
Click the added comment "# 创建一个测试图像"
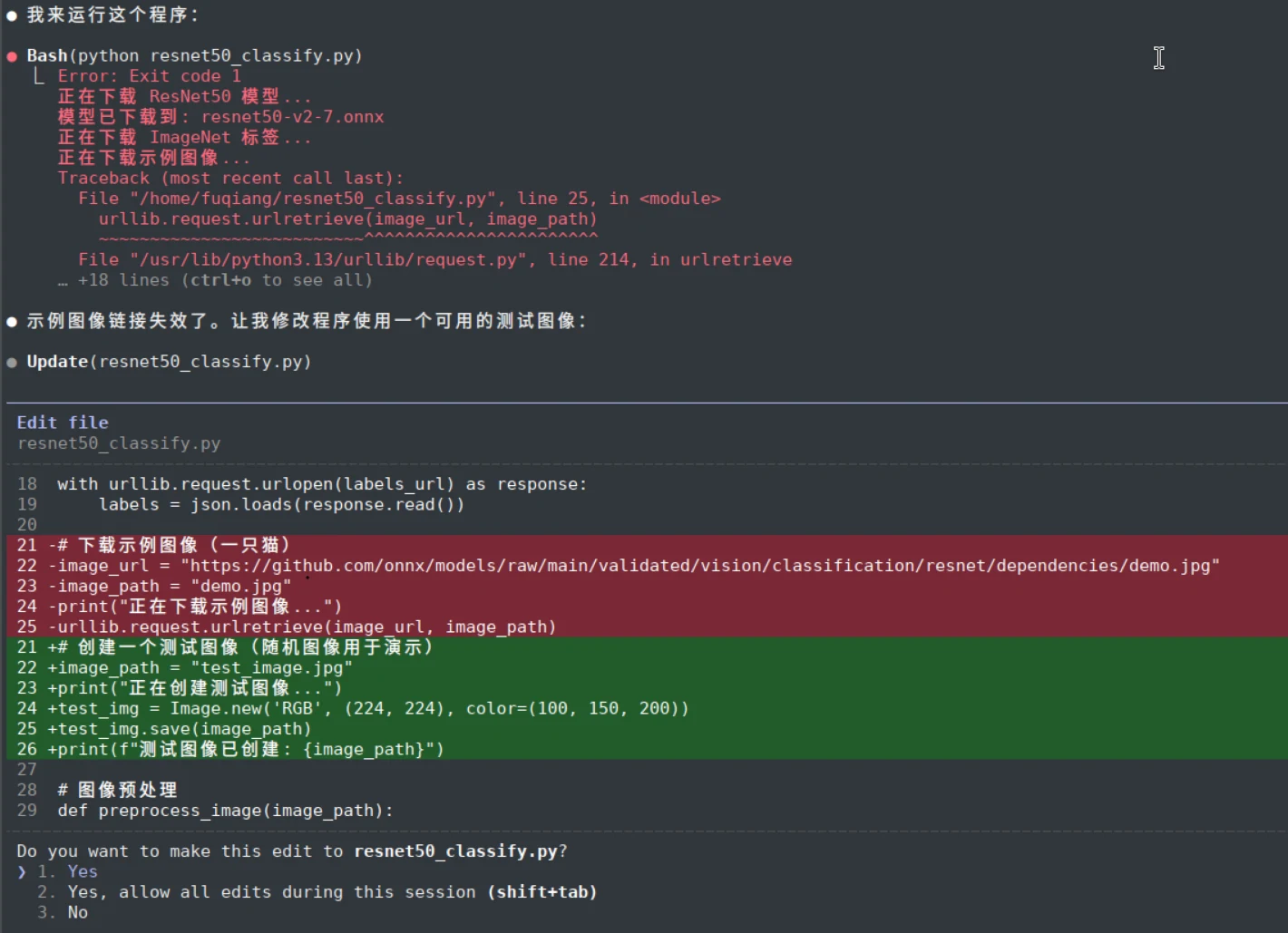[x=647, y=647]
